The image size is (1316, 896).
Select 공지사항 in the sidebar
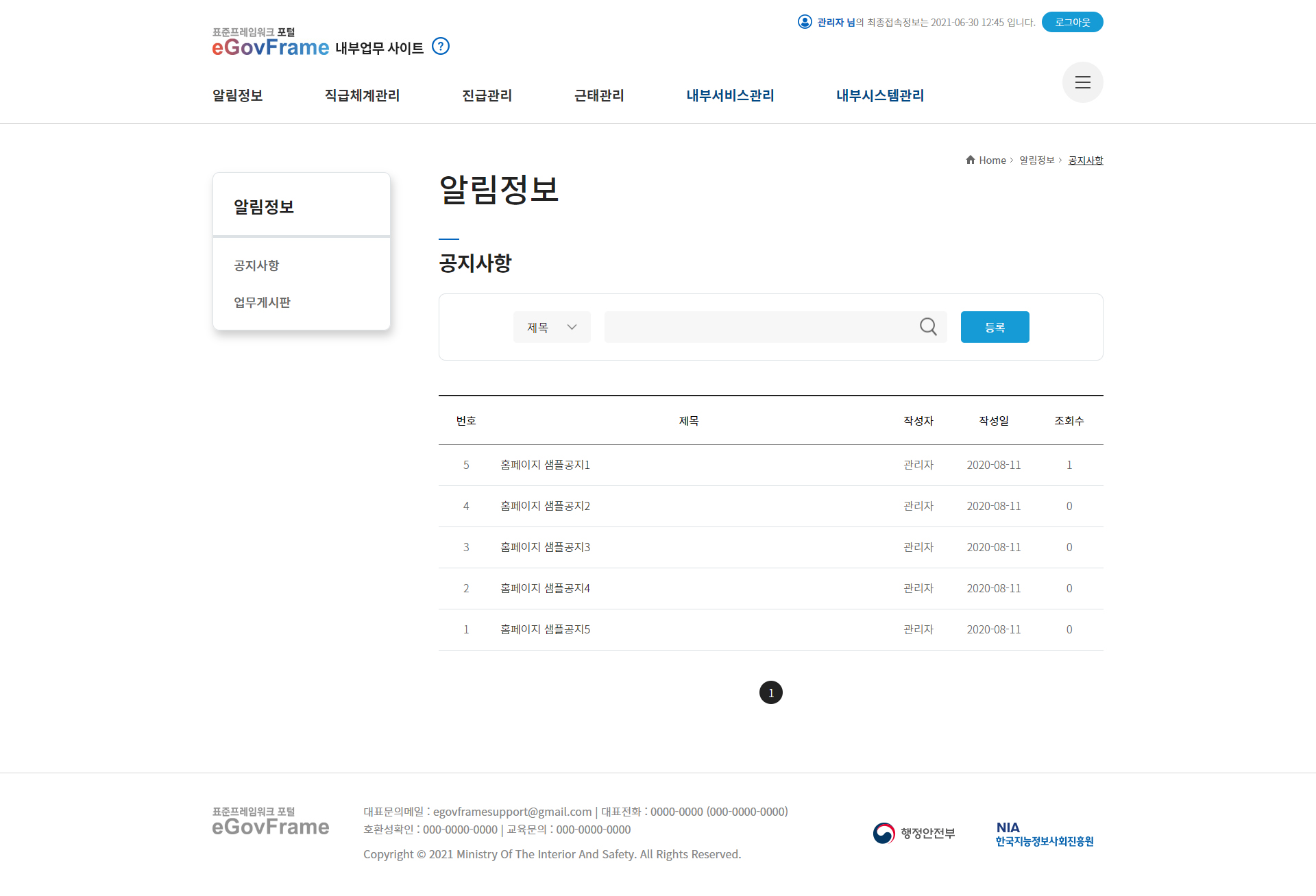pyautogui.click(x=256, y=265)
